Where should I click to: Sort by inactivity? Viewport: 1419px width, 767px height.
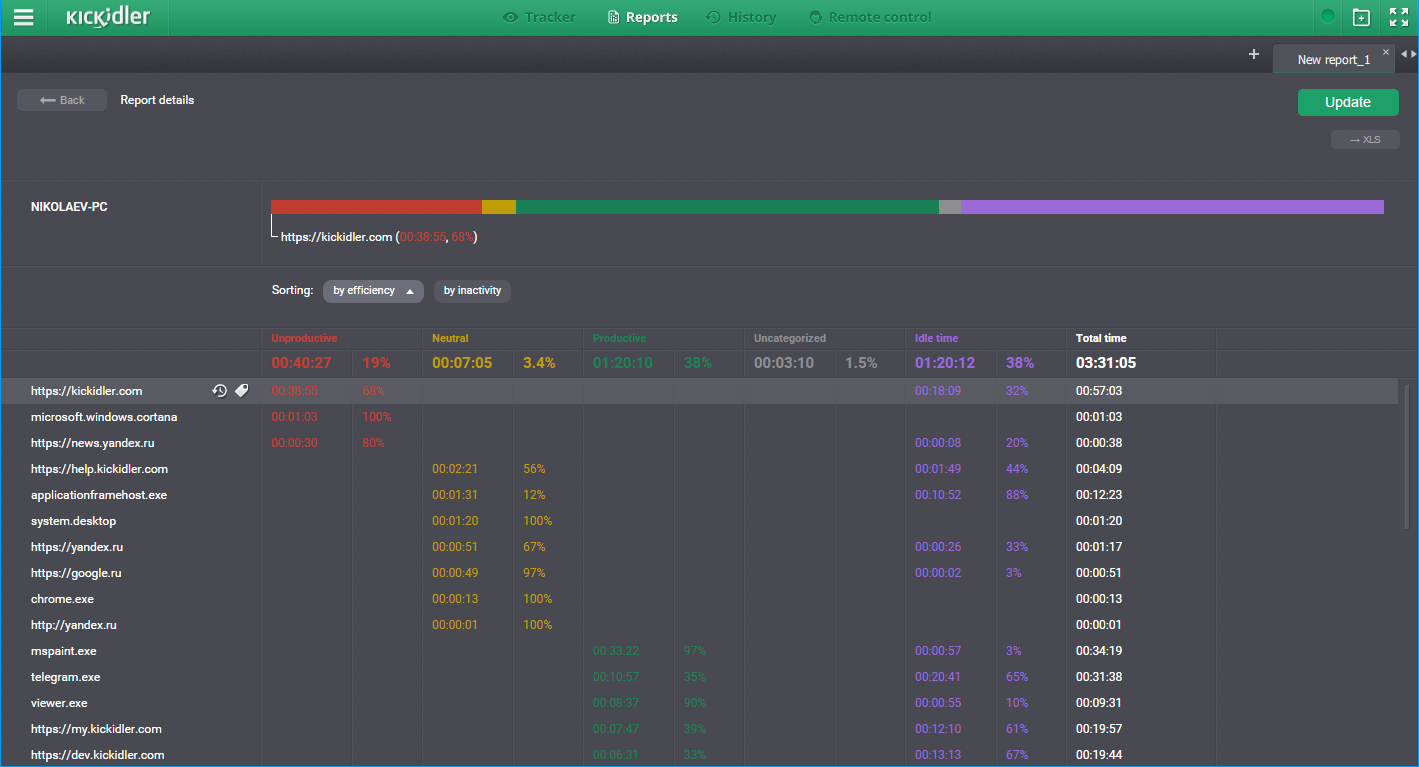(472, 291)
